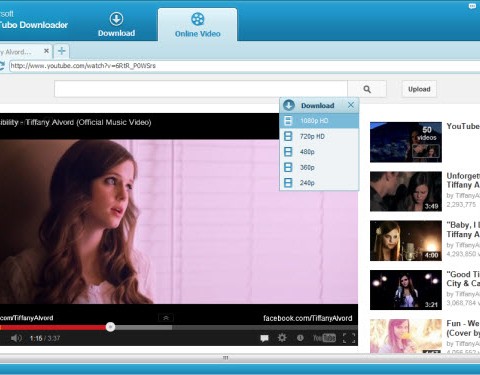The height and width of the screenshot is (375, 480).
Task: Click the video info icon
Action: tap(300, 338)
